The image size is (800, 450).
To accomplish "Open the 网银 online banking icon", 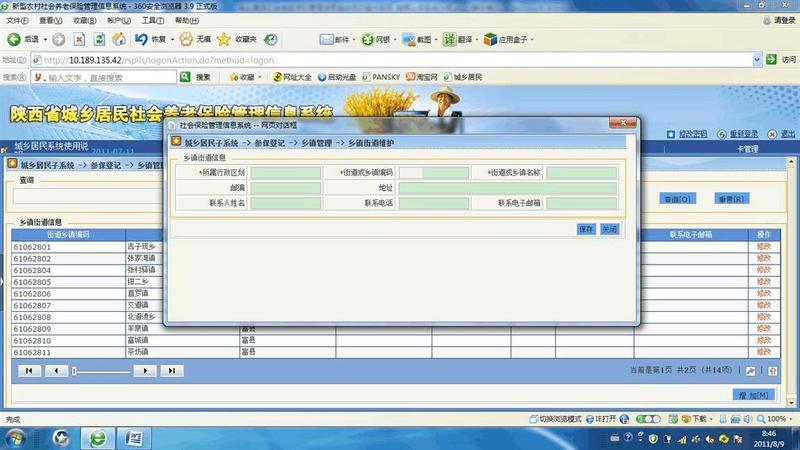I will click(x=367, y=39).
